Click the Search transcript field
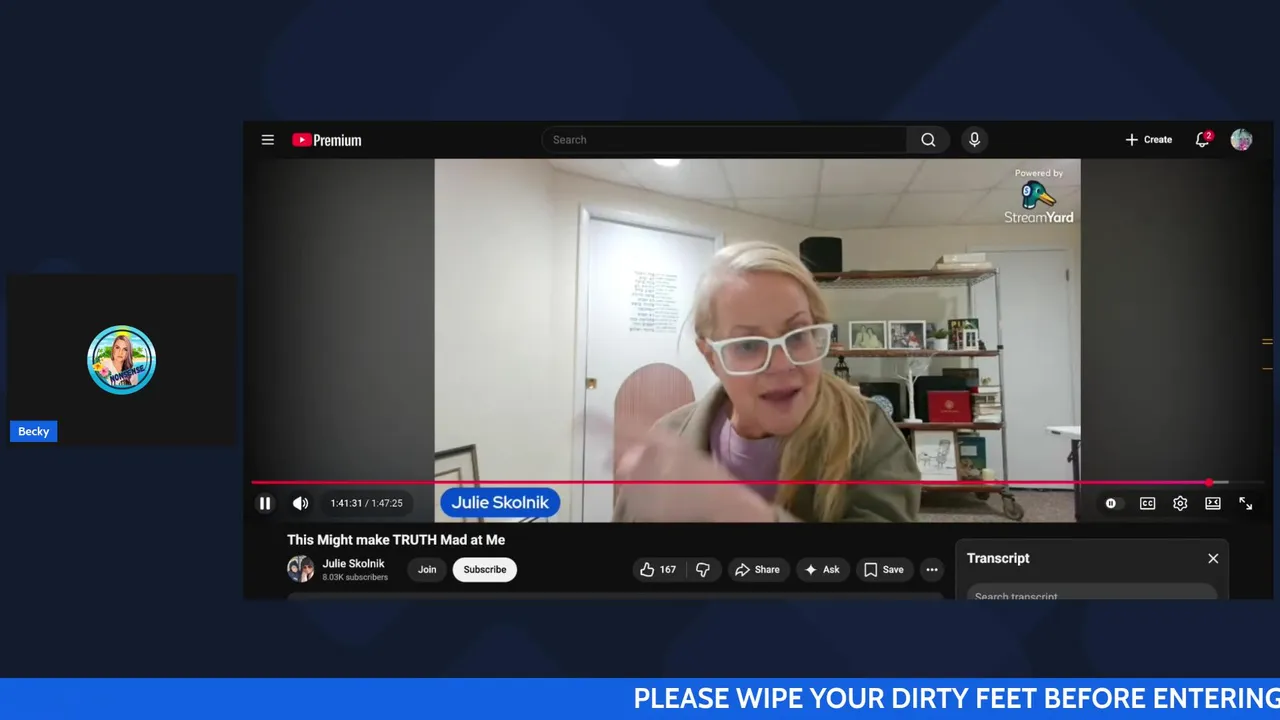 (1091, 594)
